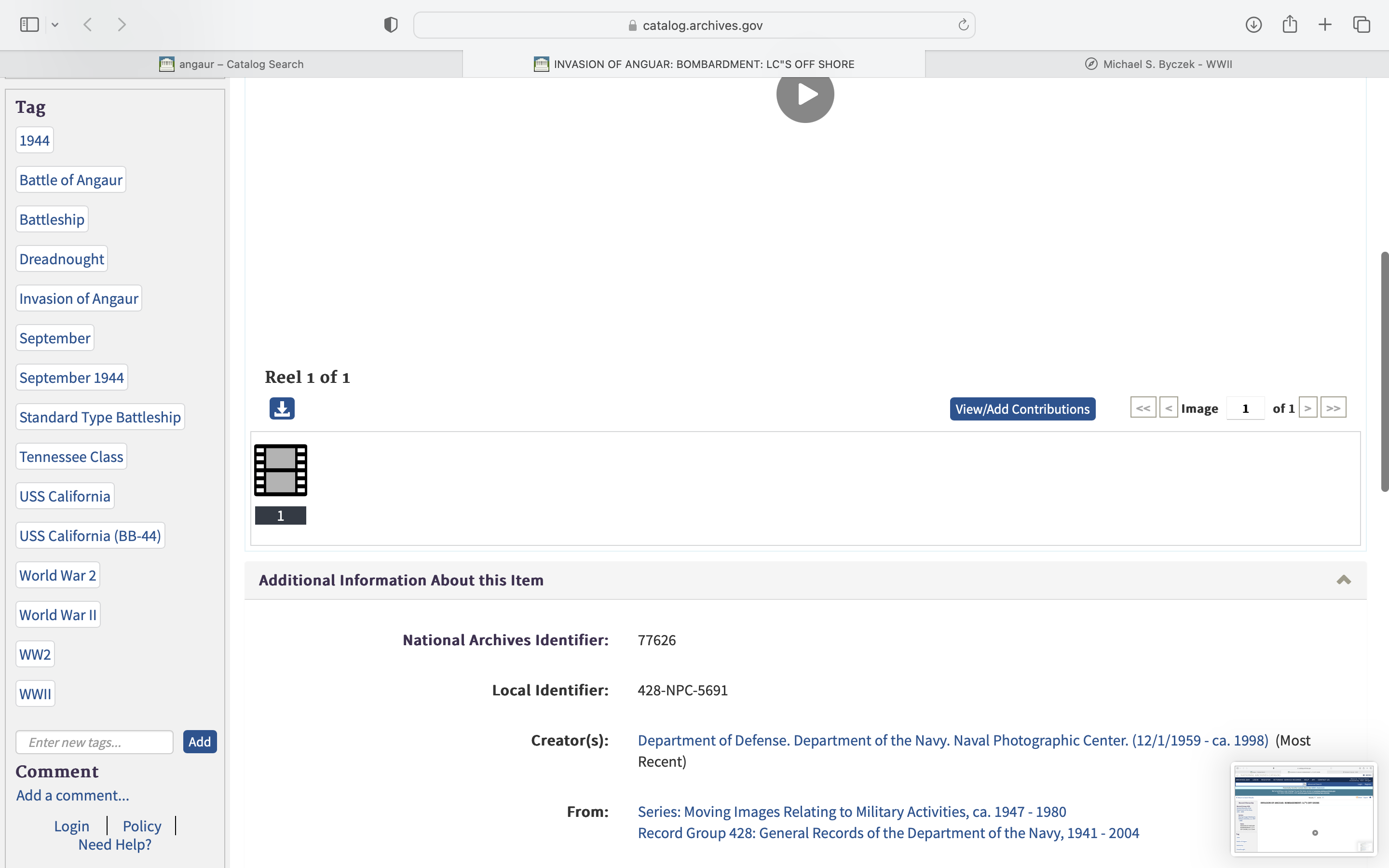The height and width of the screenshot is (868, 1389).
Task: Open sidebar options dropdown arrow
Action: coord(55,25)
